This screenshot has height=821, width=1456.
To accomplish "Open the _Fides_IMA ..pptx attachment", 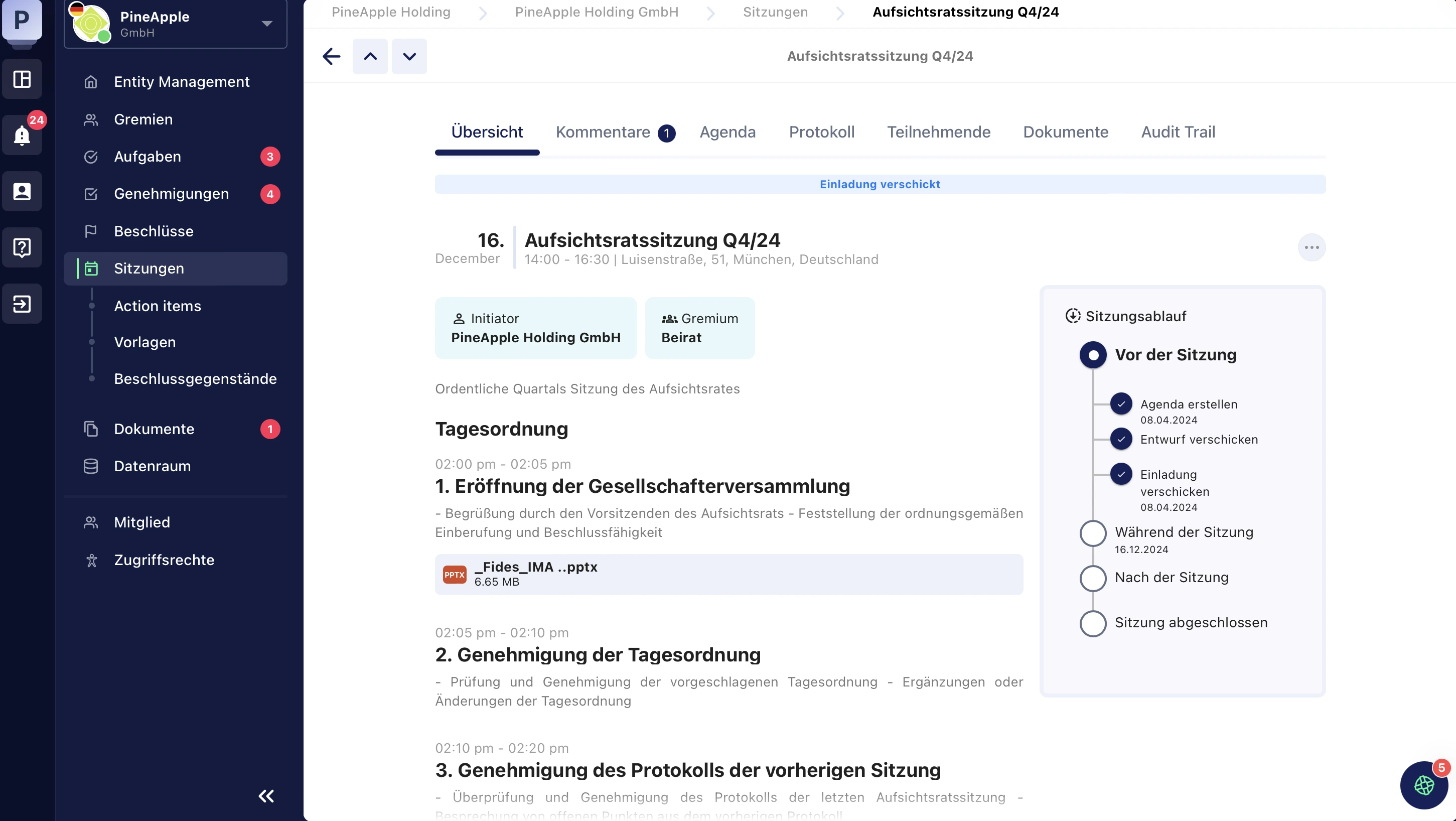I will tap(729, 574).
